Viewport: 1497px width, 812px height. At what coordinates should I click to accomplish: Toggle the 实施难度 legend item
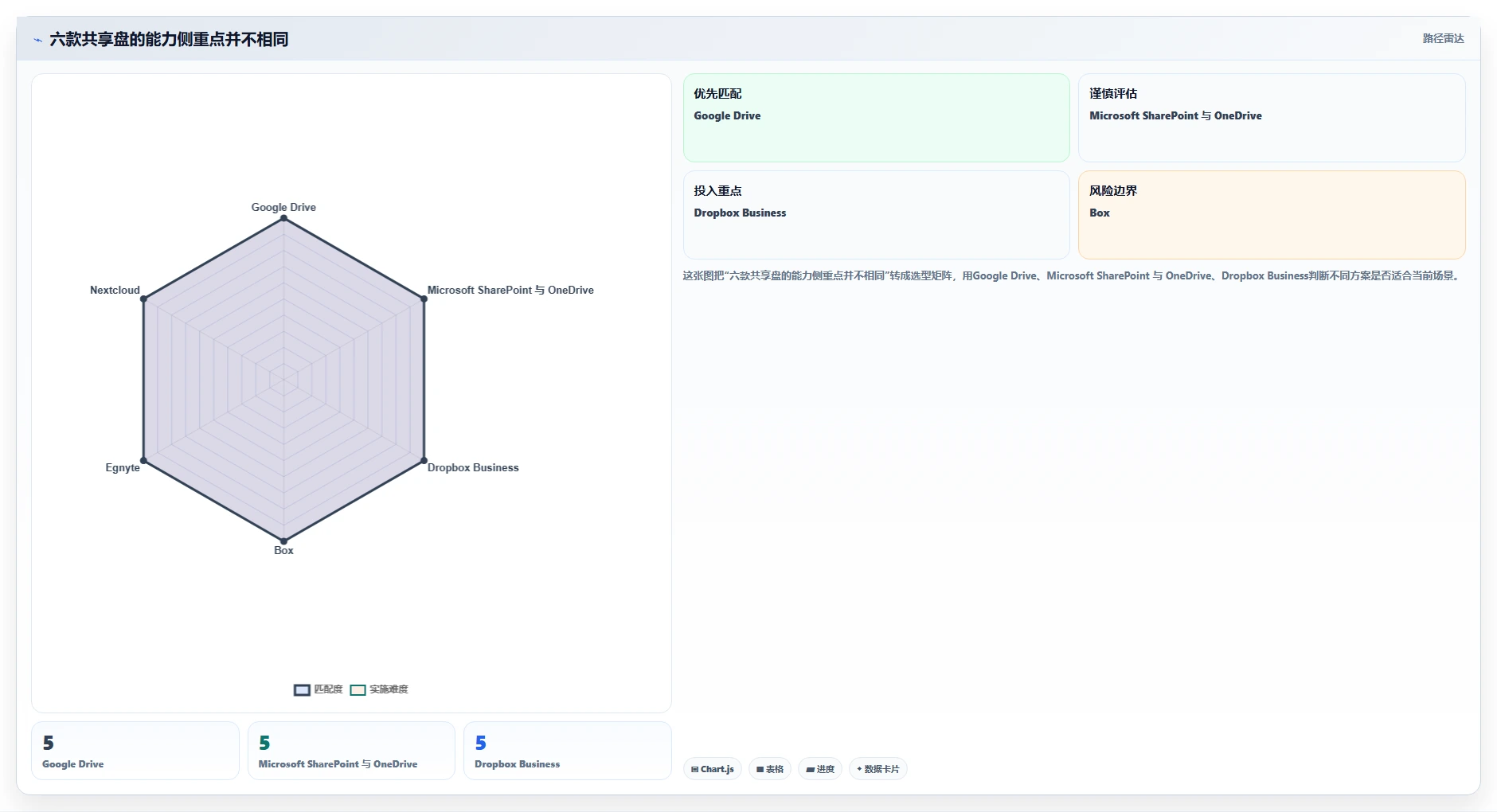point(379,689)
